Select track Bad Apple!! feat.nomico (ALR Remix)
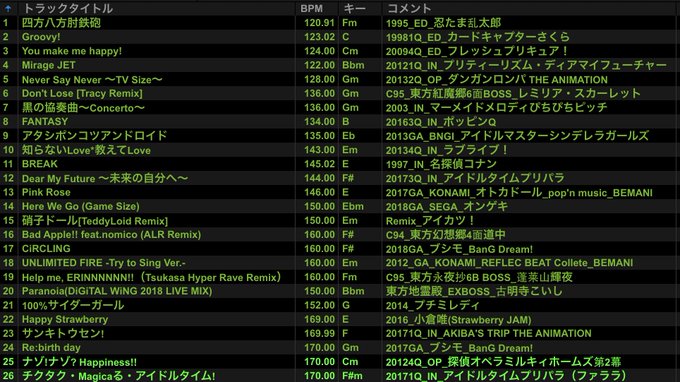680x382 pixels. tap(111, 235)
